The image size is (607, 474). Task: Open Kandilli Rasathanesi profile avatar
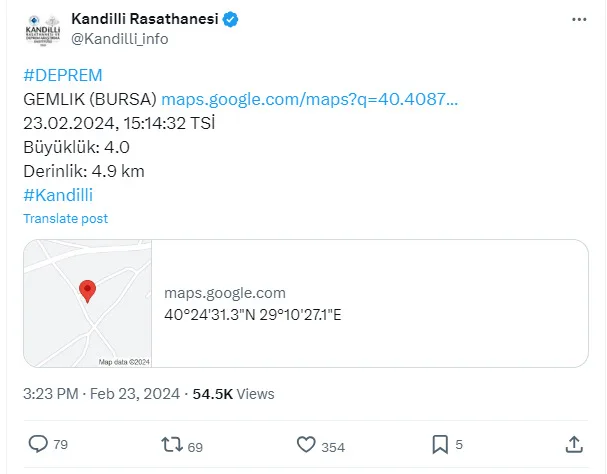click(43, 30)
